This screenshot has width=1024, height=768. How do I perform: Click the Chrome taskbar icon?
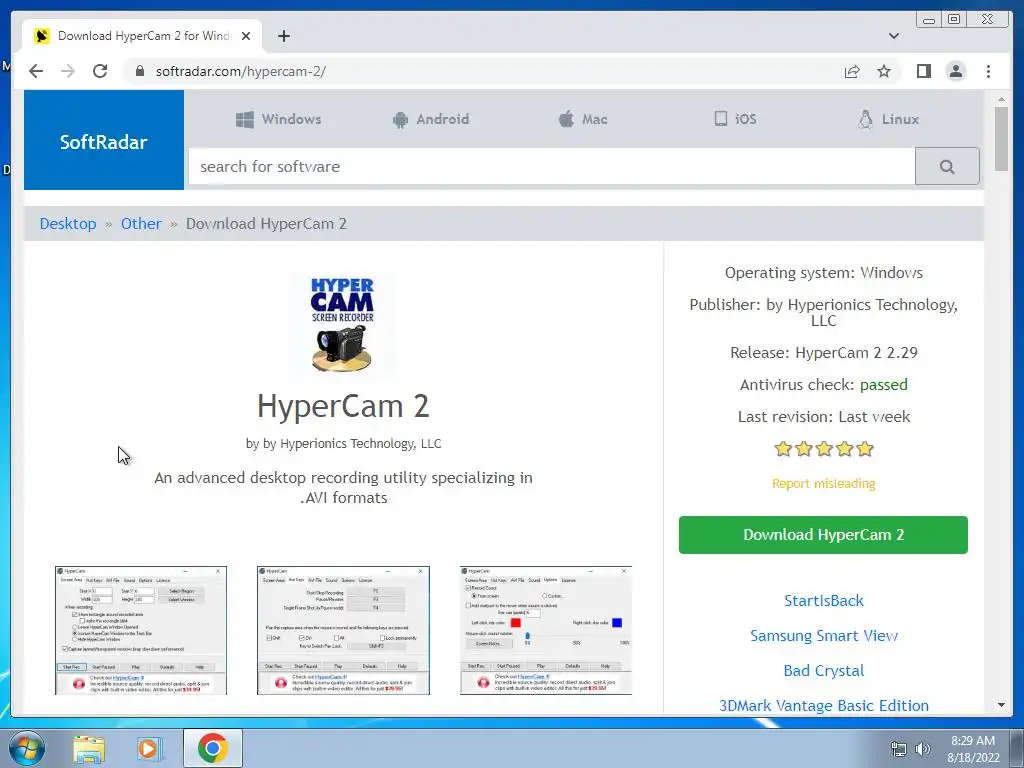pos(212,748)
